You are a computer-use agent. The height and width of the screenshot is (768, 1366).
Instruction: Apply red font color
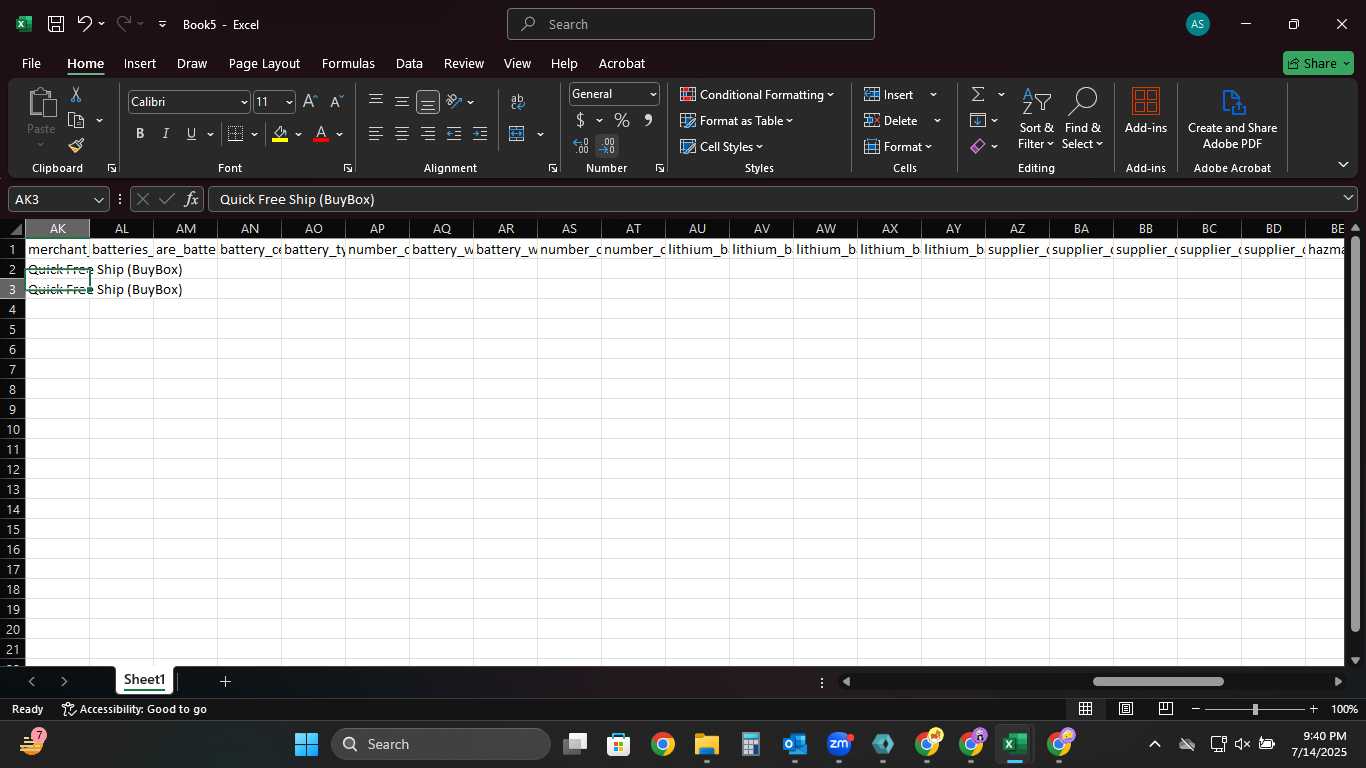pos(321,134)
